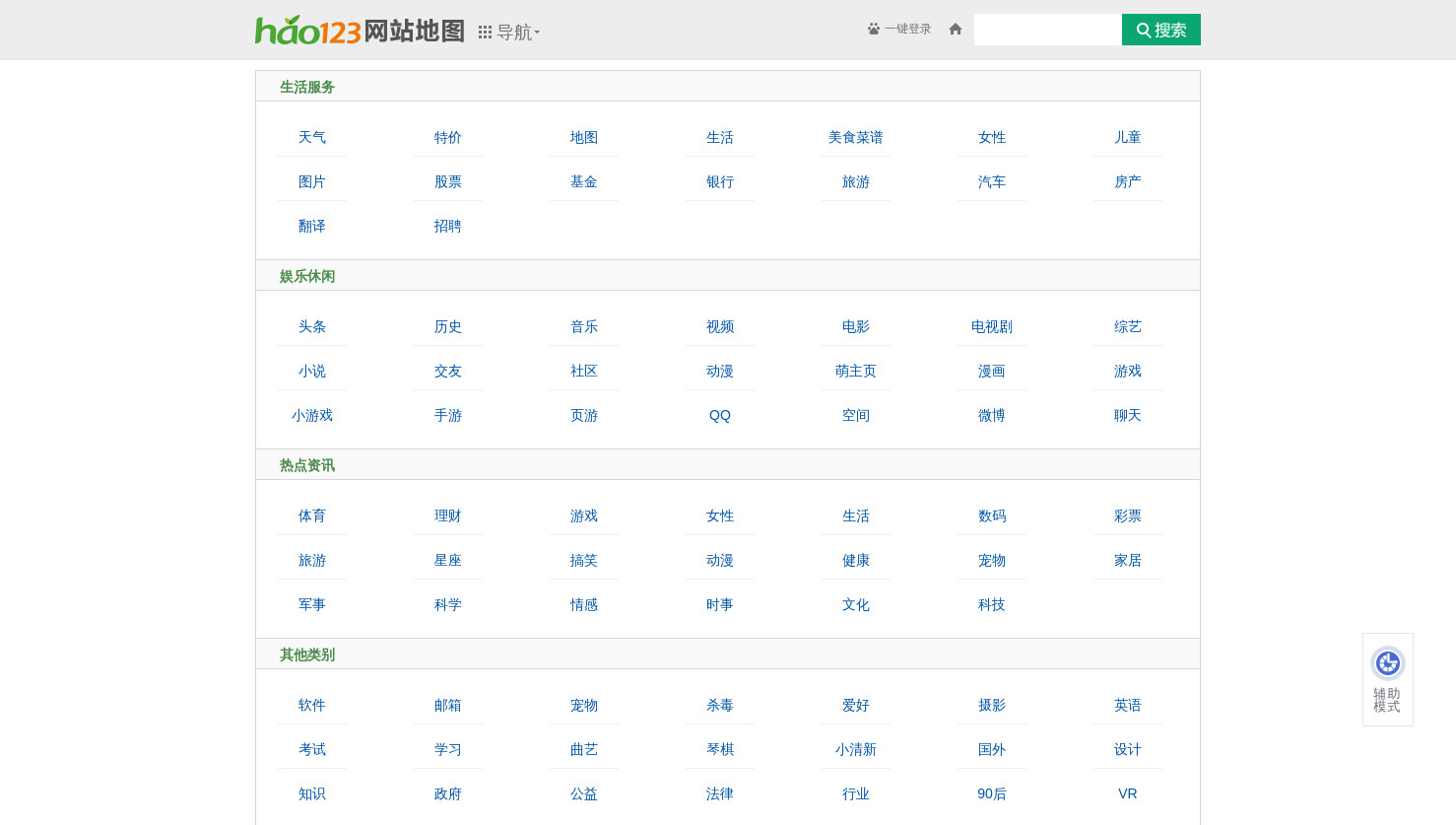Viewport: 1456px width, 825px height.
Task: Open the 时事 link
Action: click(x=720, y=604)
